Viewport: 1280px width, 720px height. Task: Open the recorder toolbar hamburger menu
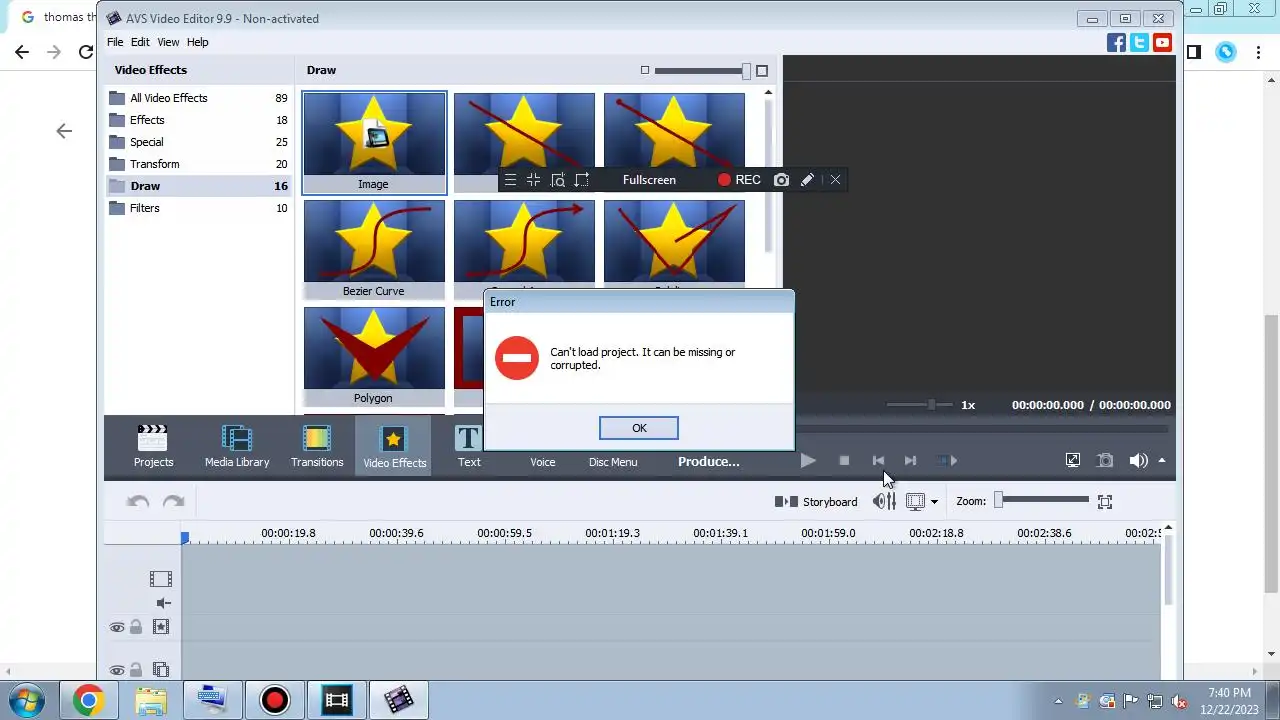(510, 180)
